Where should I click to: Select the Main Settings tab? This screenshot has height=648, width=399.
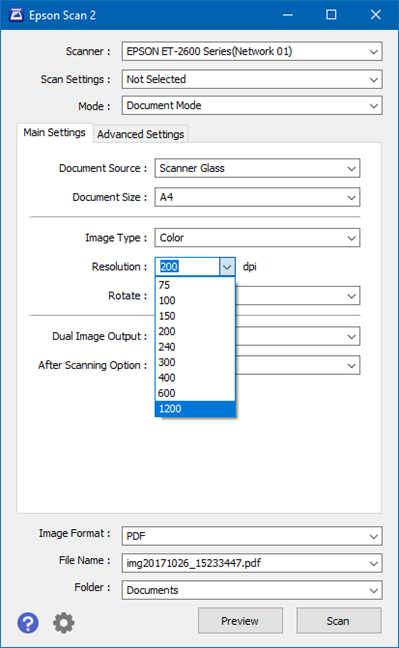click(x=55, y=133)
